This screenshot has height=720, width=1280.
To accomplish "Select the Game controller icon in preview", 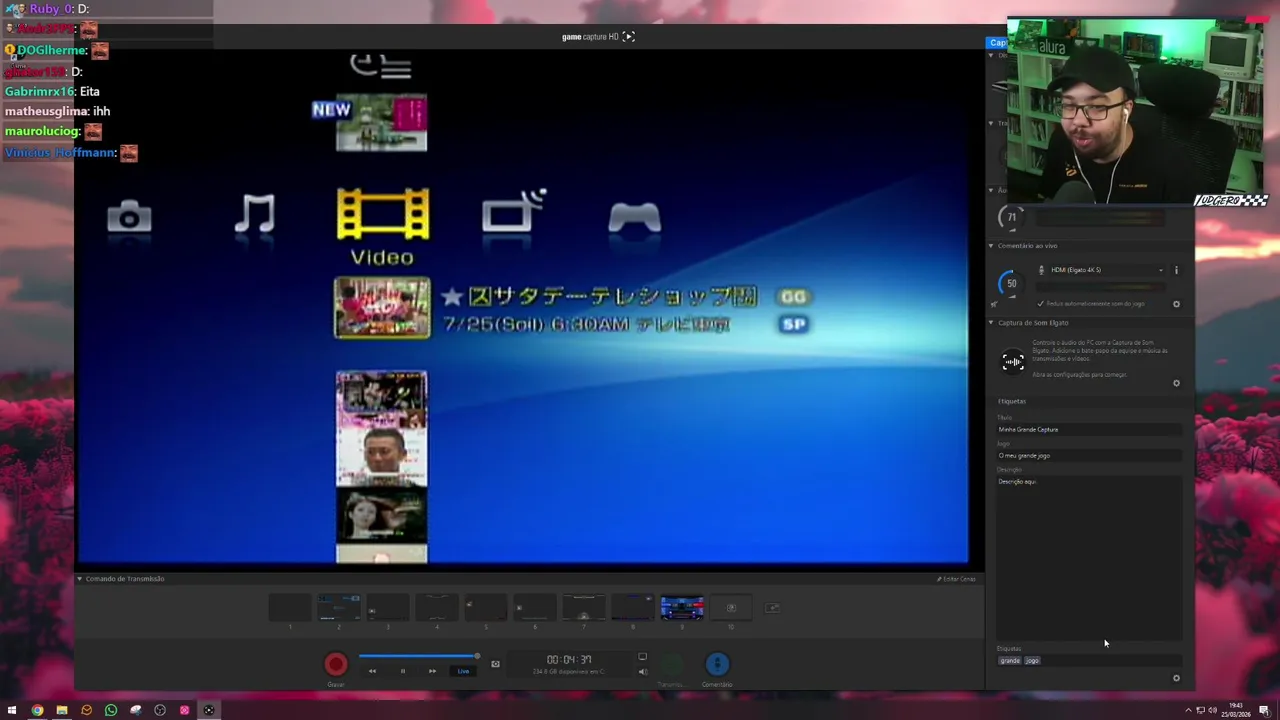I will tap(635, 217).
